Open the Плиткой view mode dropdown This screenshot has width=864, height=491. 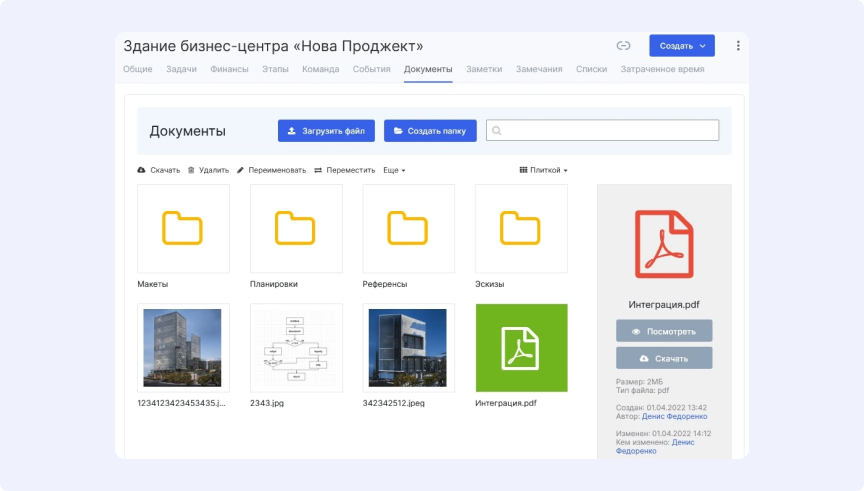coord(544,170)
